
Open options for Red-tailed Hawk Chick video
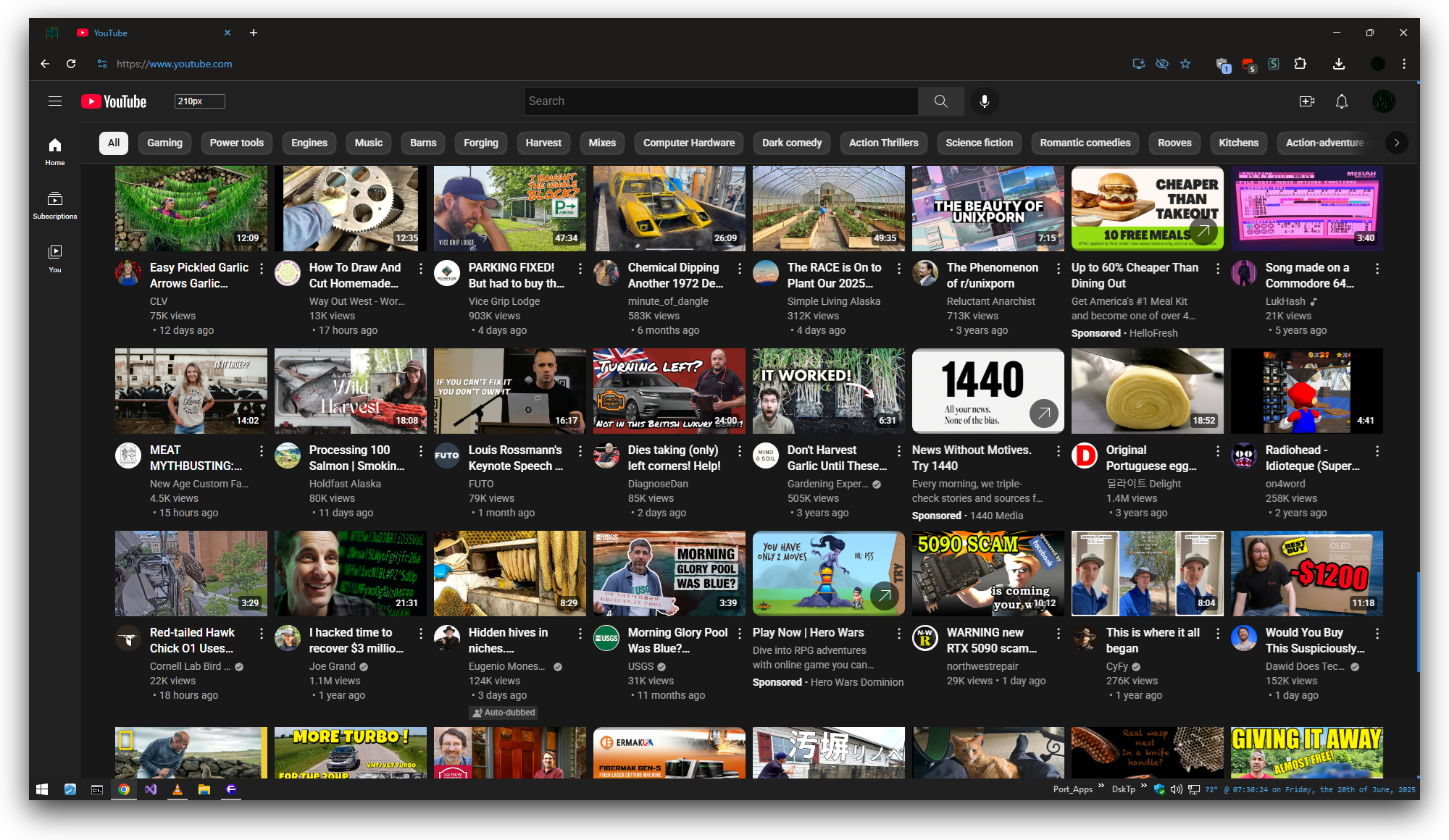[262, 634]
